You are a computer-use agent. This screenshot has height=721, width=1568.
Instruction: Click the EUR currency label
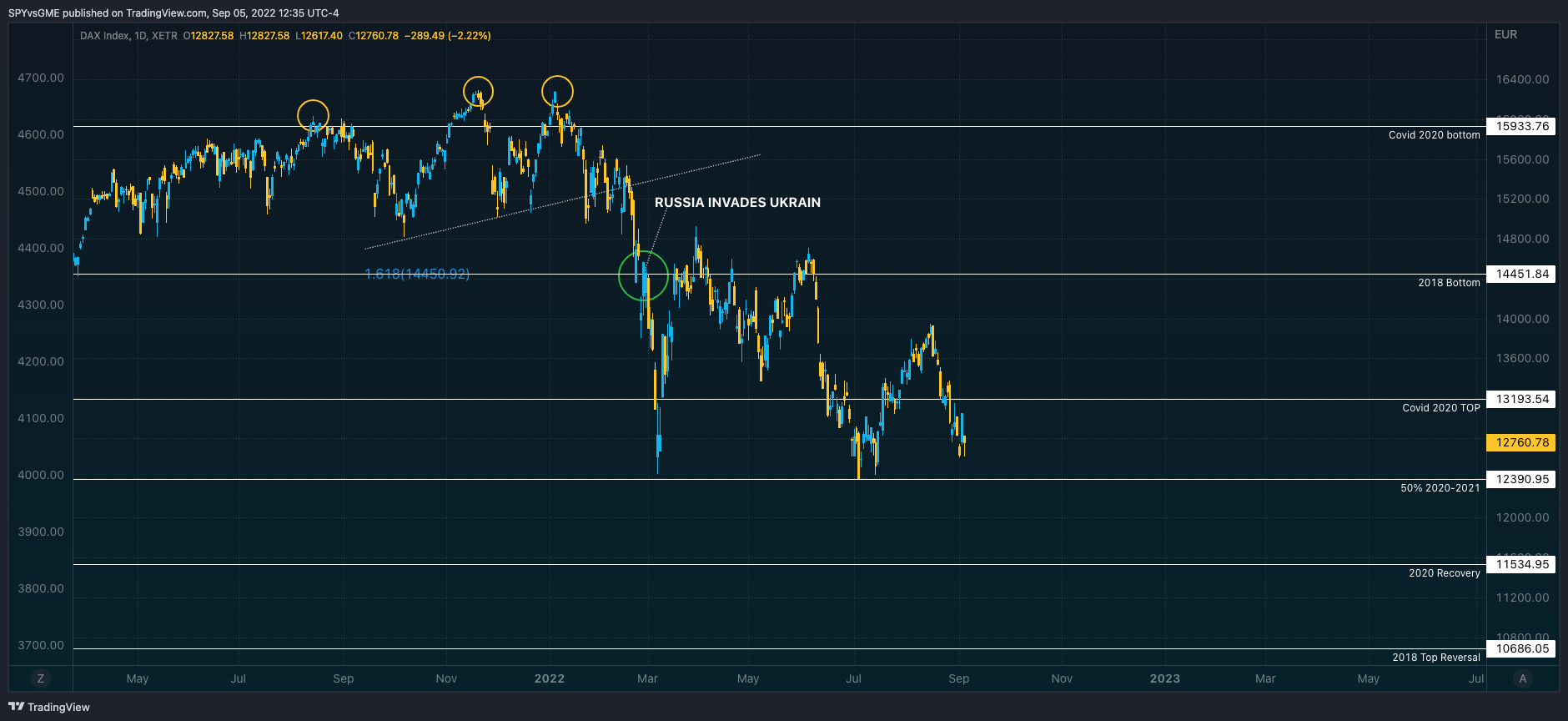(x=1505, y=34)
